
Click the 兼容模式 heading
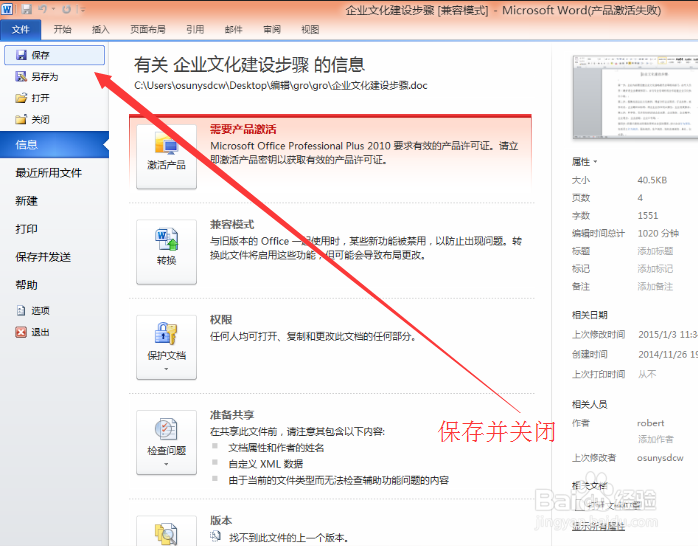click(x=232, y=224)
